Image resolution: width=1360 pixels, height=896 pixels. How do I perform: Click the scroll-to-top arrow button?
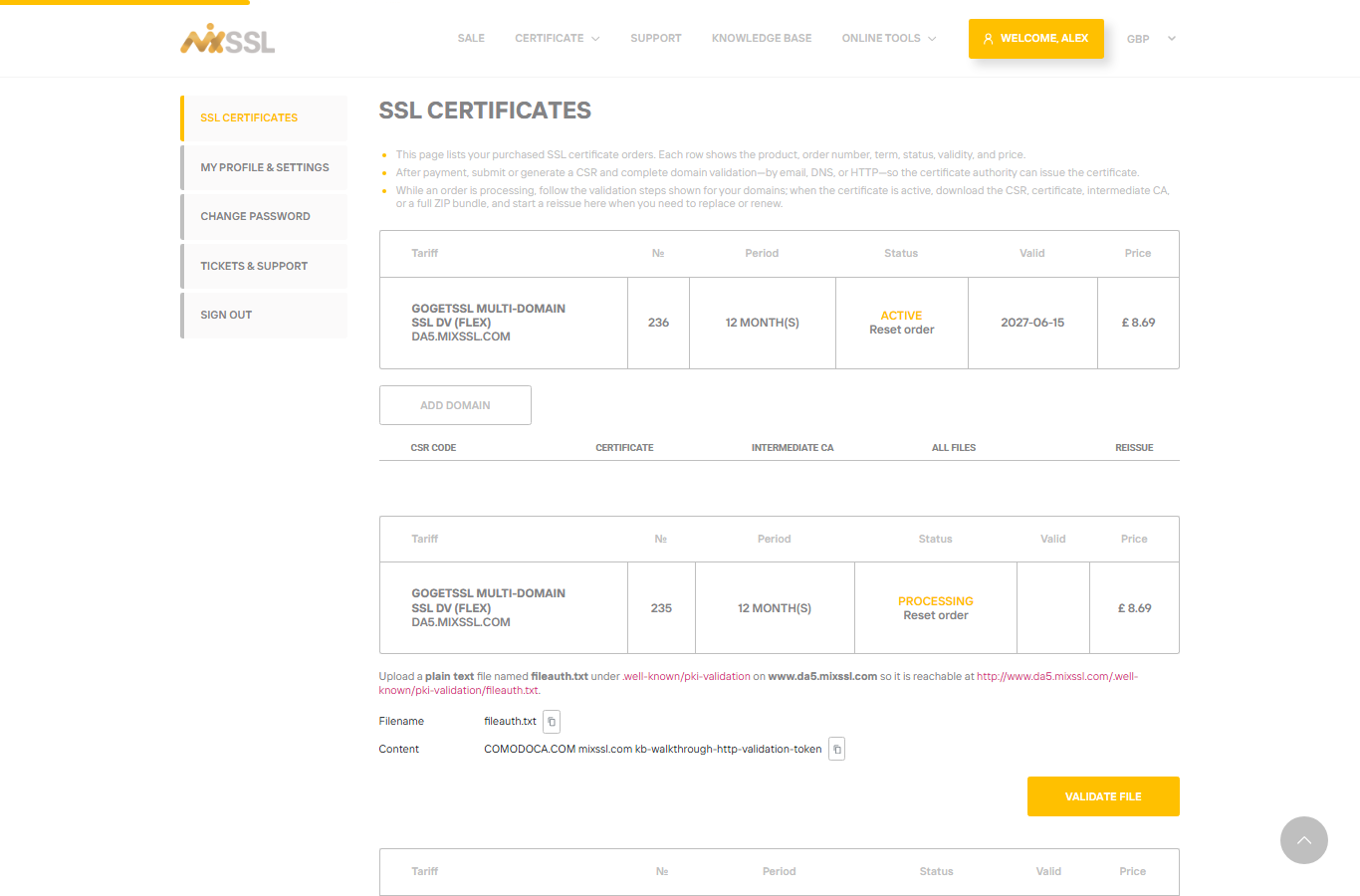coord(1304,840)
